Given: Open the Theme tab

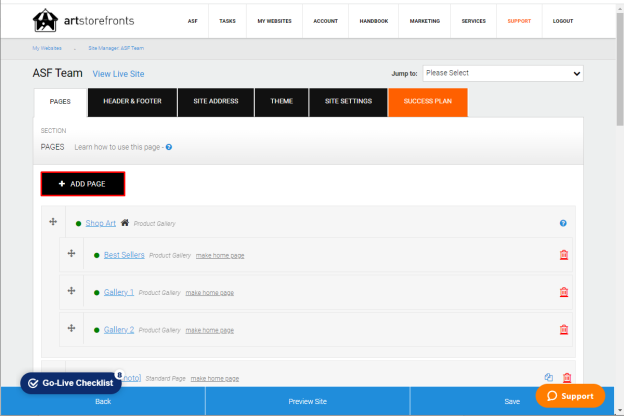Looking at the screenshot, I should coord(281,102).
